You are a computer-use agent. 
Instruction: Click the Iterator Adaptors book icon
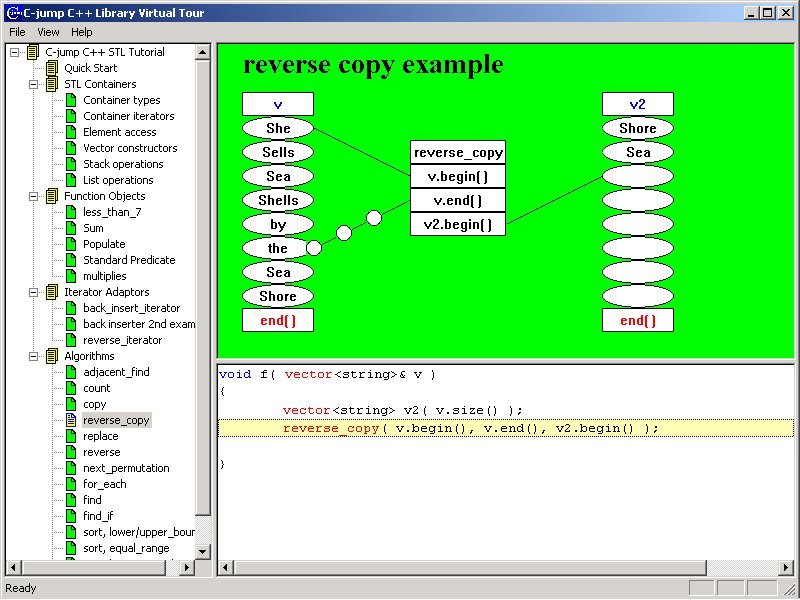click(x=52, y=292)
